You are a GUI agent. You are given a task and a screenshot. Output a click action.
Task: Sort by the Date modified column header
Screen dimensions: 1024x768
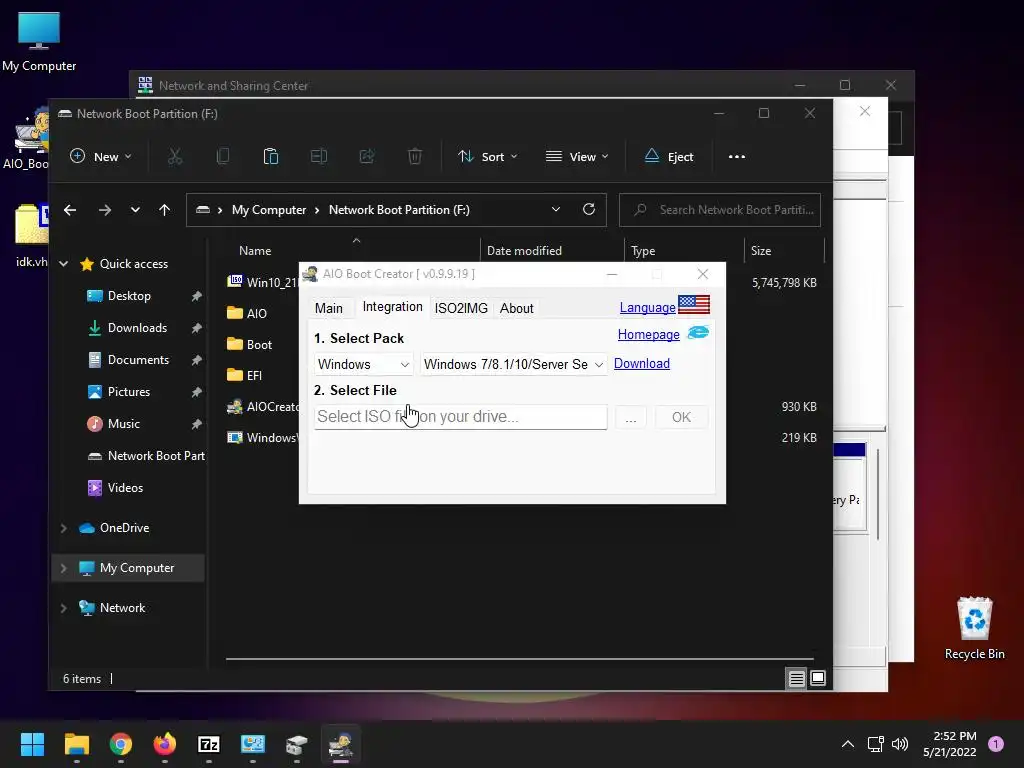[524, 251]
